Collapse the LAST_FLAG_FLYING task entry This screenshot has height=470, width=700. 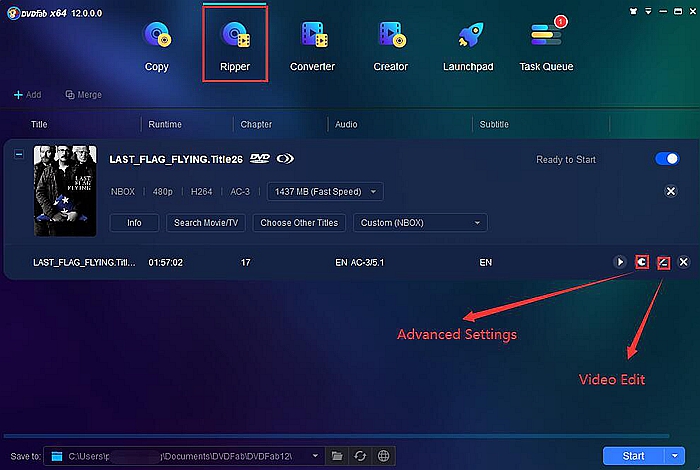19,154
